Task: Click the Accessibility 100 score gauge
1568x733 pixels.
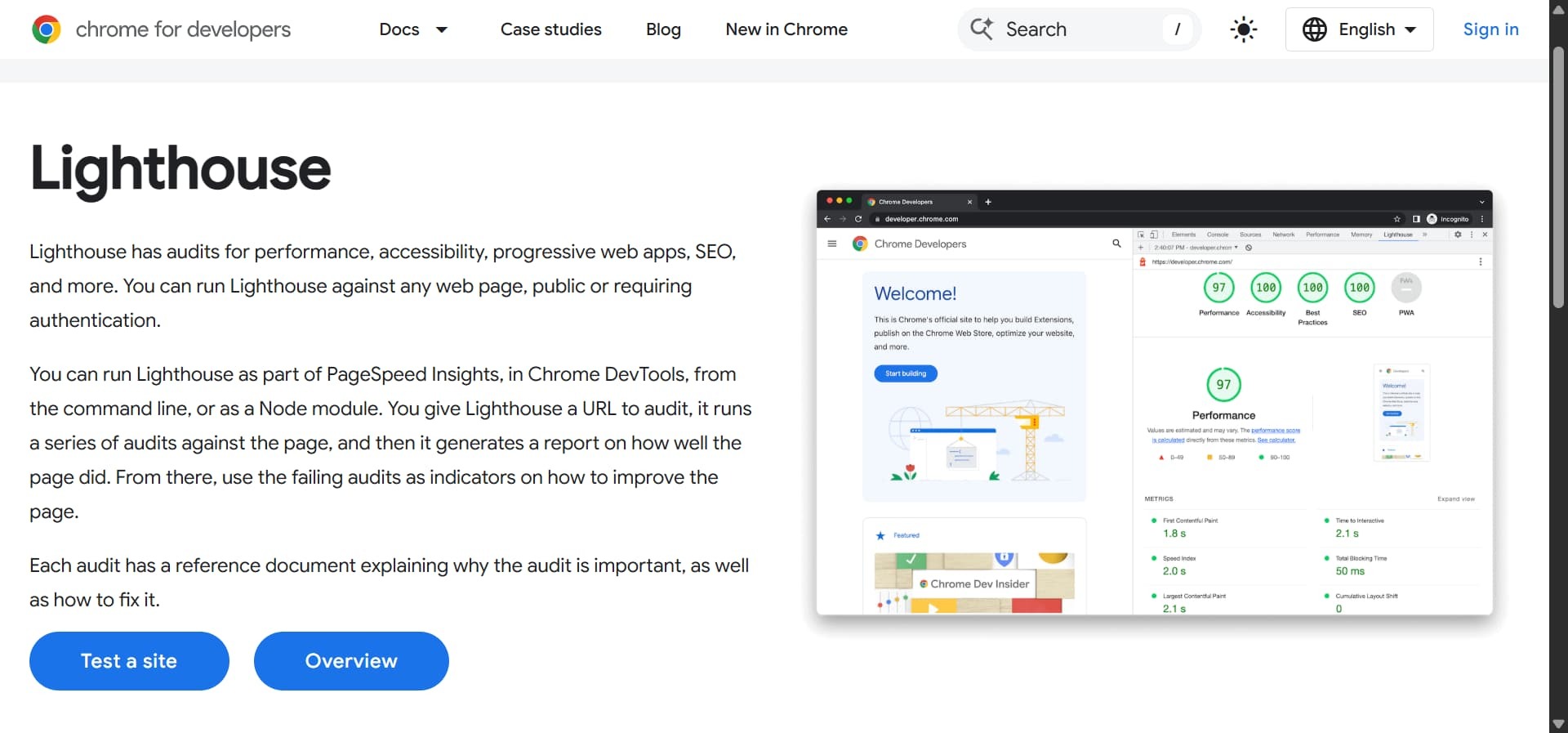Action: coord(1266,288)
